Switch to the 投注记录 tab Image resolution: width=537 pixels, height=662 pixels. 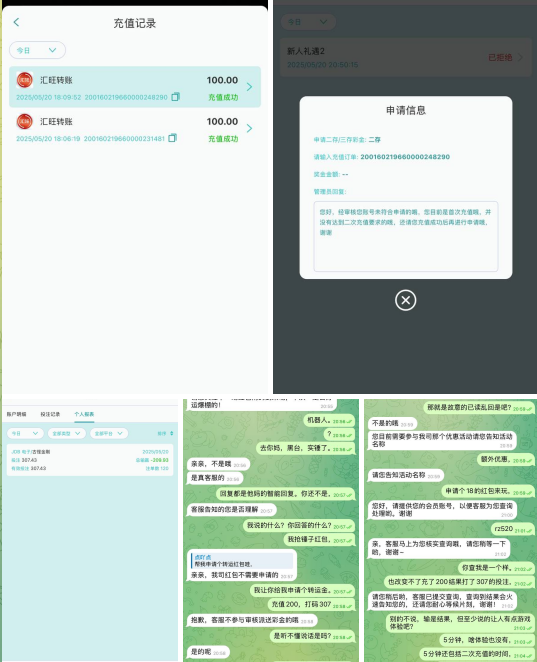pyautogui.click(x=50, y=414)
